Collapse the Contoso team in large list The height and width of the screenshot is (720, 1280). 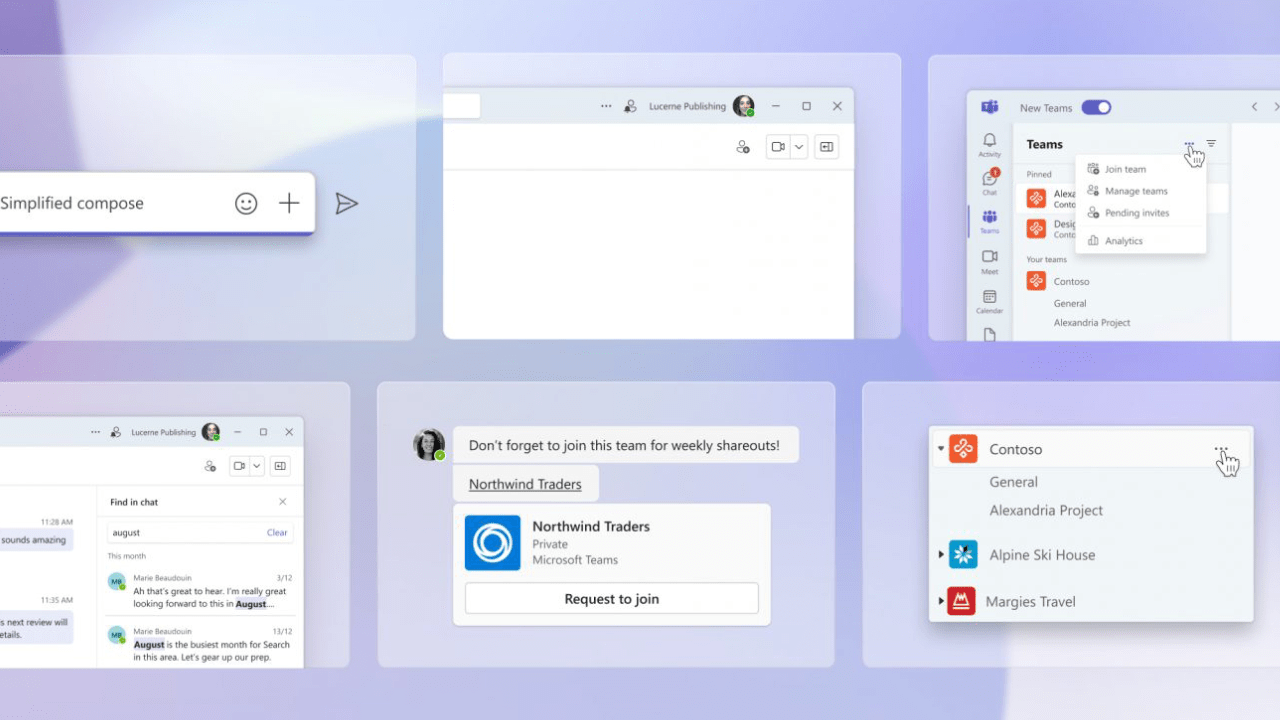coord(941,449)
